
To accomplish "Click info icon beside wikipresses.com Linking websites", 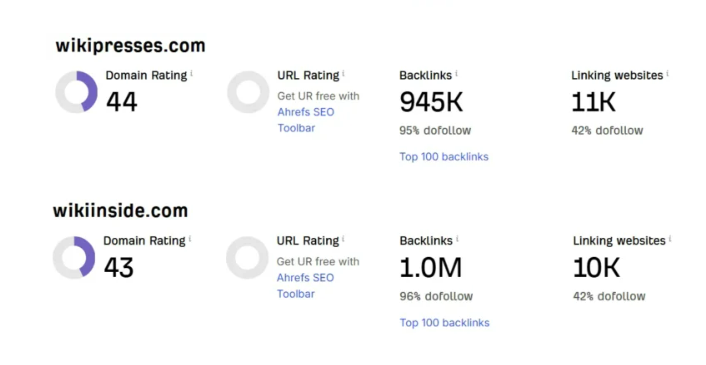I will pos(667,73).
